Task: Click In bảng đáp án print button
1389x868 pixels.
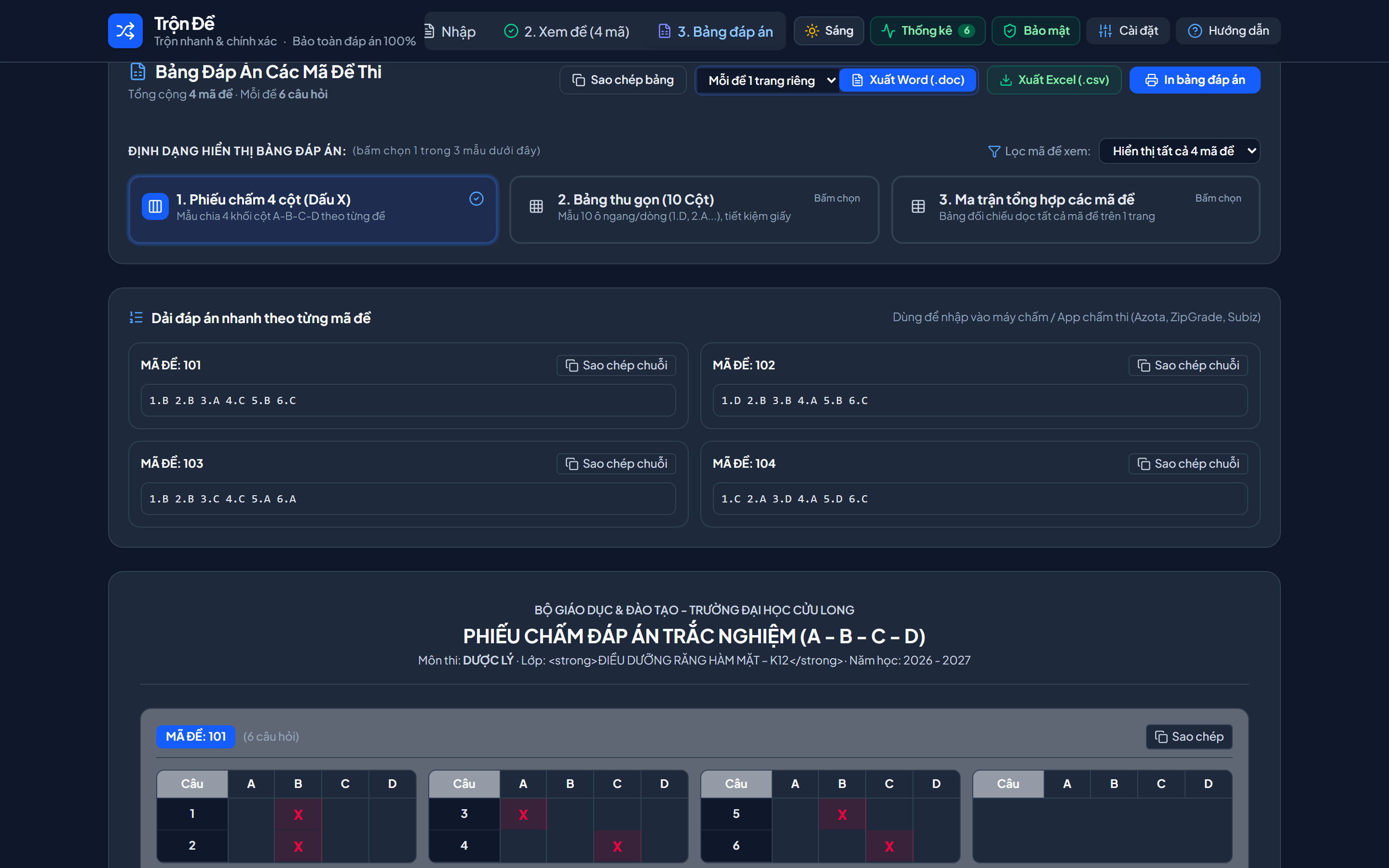Action: click(1195, 80)
